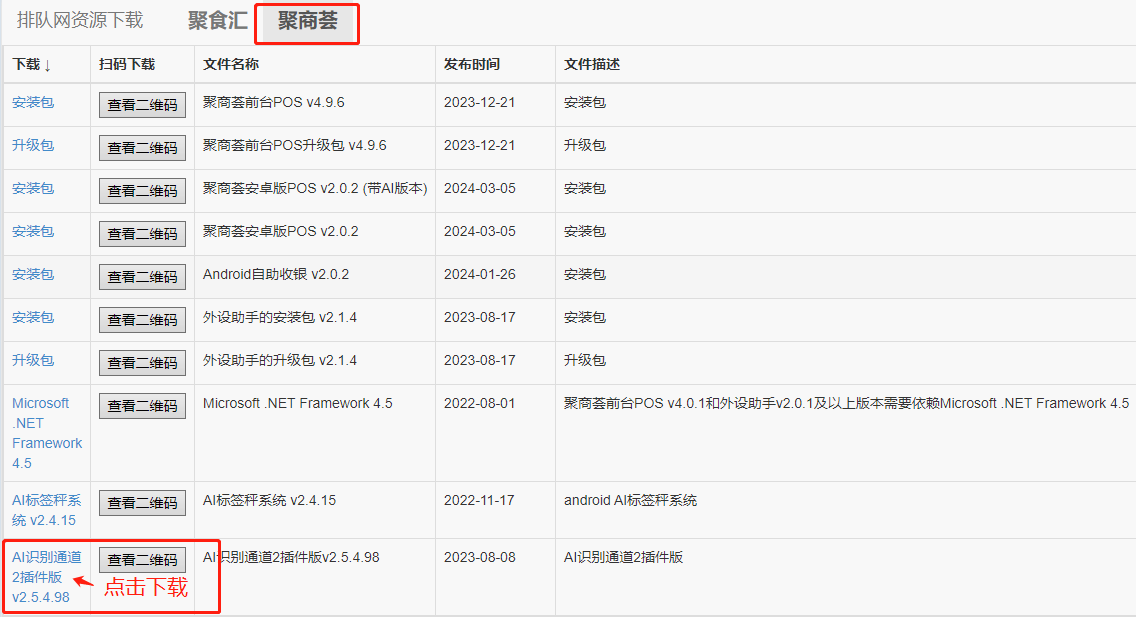This screenshot has height=617, width=1136.
Task: Download AI识别通道2插件版 v2.5.4.98 link
Action: coord(46,577)
